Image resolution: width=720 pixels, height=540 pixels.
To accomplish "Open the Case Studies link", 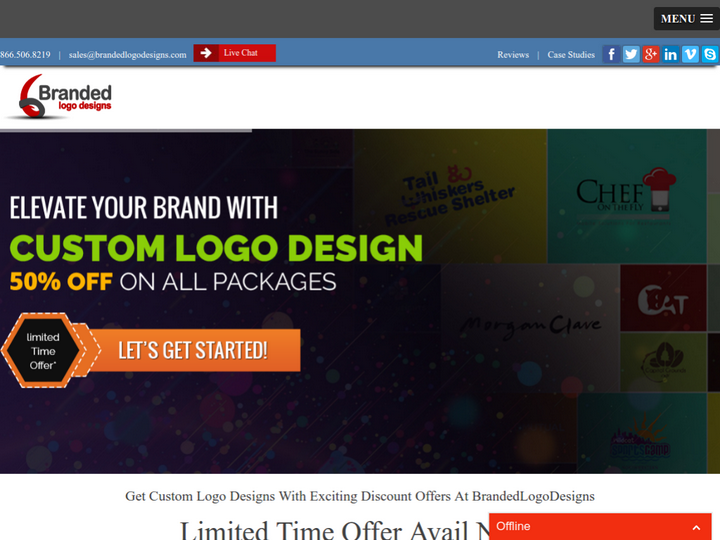I will [x=571, y=55].
